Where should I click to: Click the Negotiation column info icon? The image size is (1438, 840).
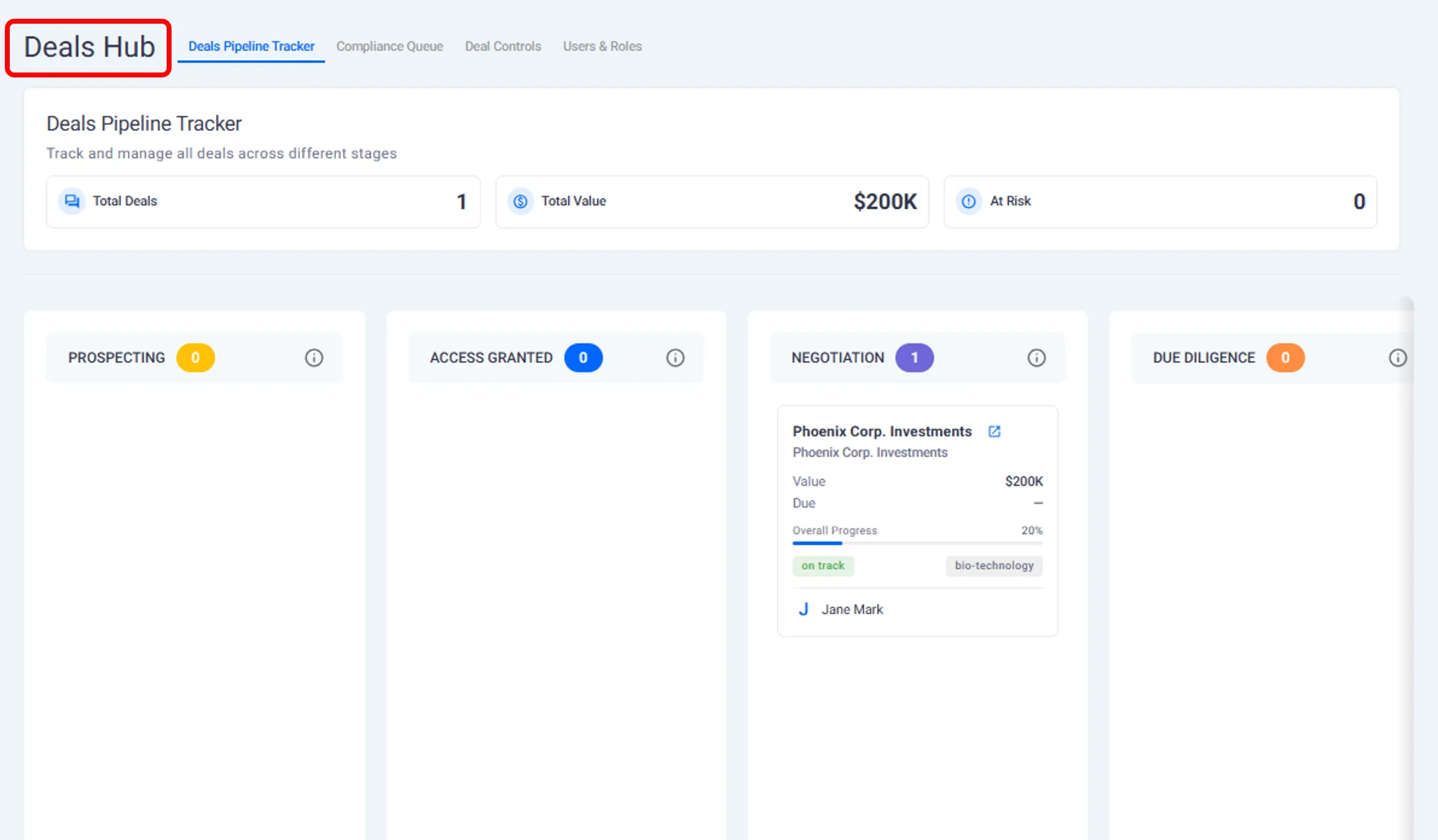coord(1036,358)
